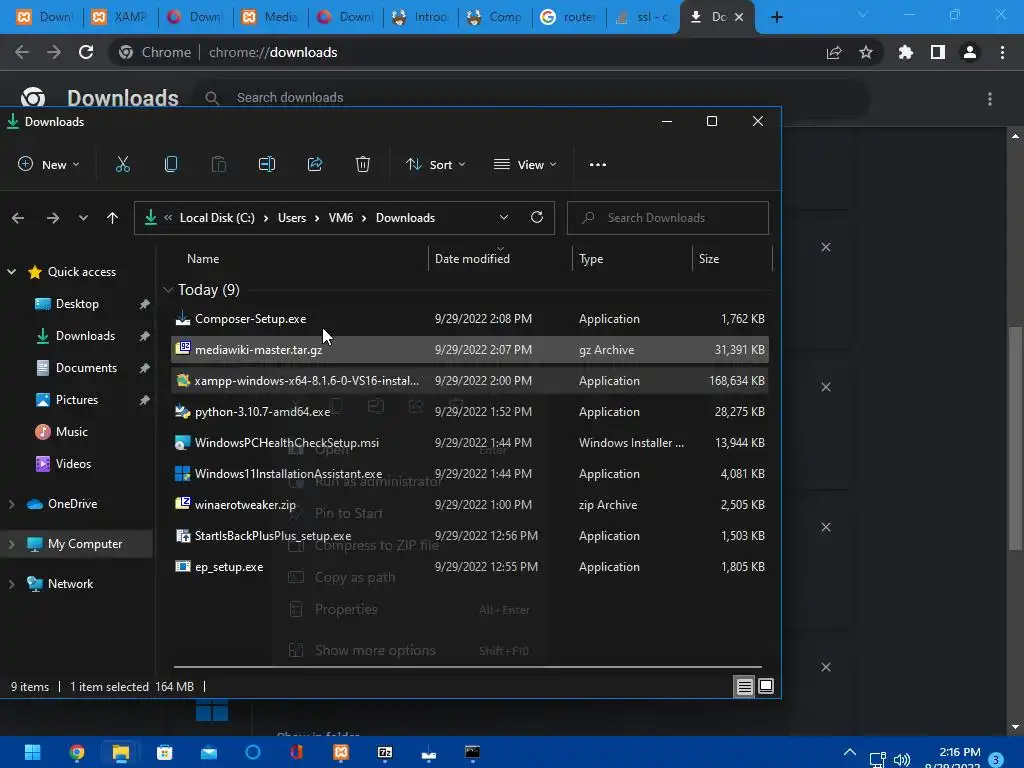1024x768 pixels.
Task: Select python-3.10.7-amd64.exe file
Action: (x=470, y=411)
